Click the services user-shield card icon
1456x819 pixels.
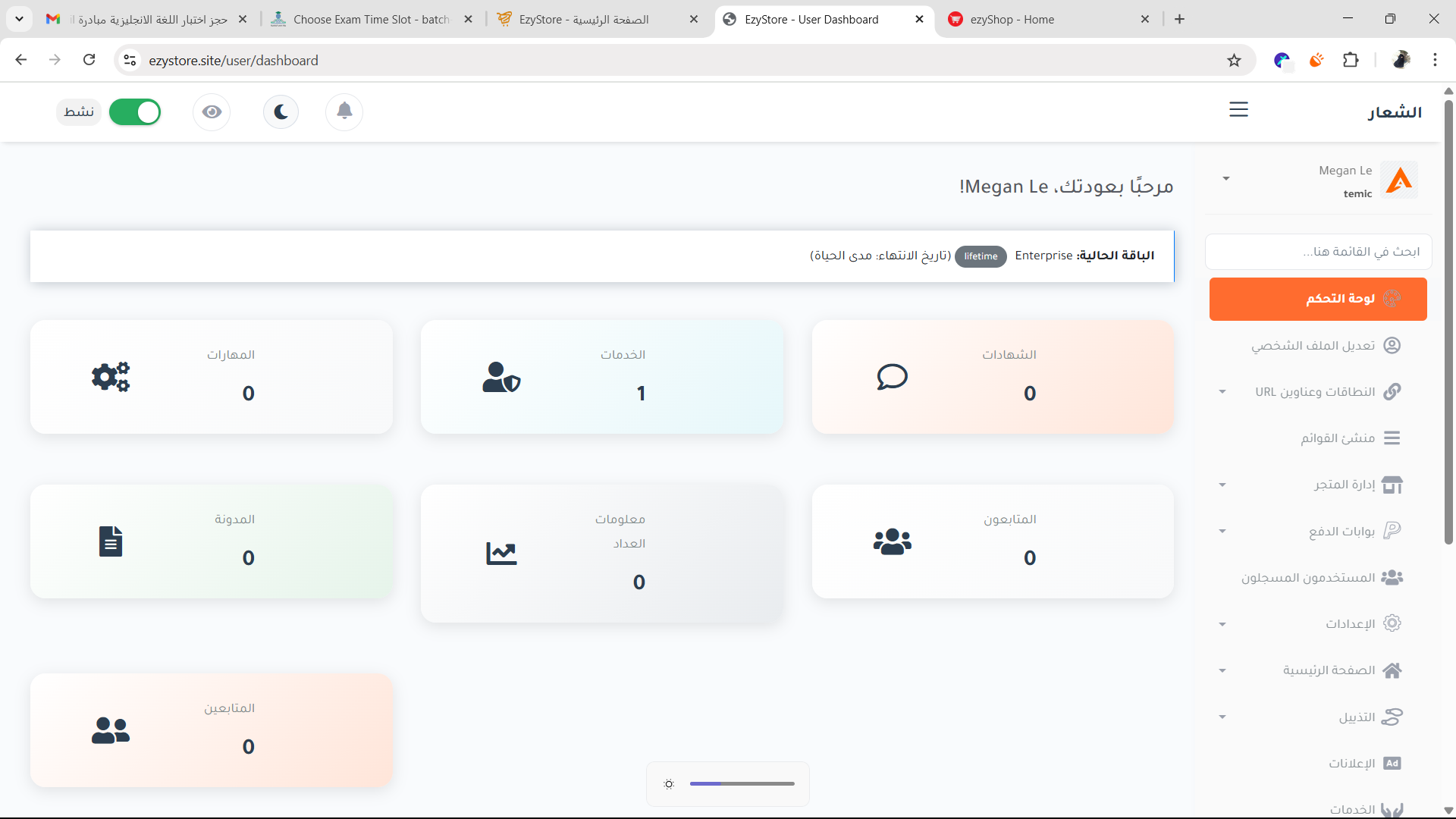pyautogui.click(x=501, y=377)
